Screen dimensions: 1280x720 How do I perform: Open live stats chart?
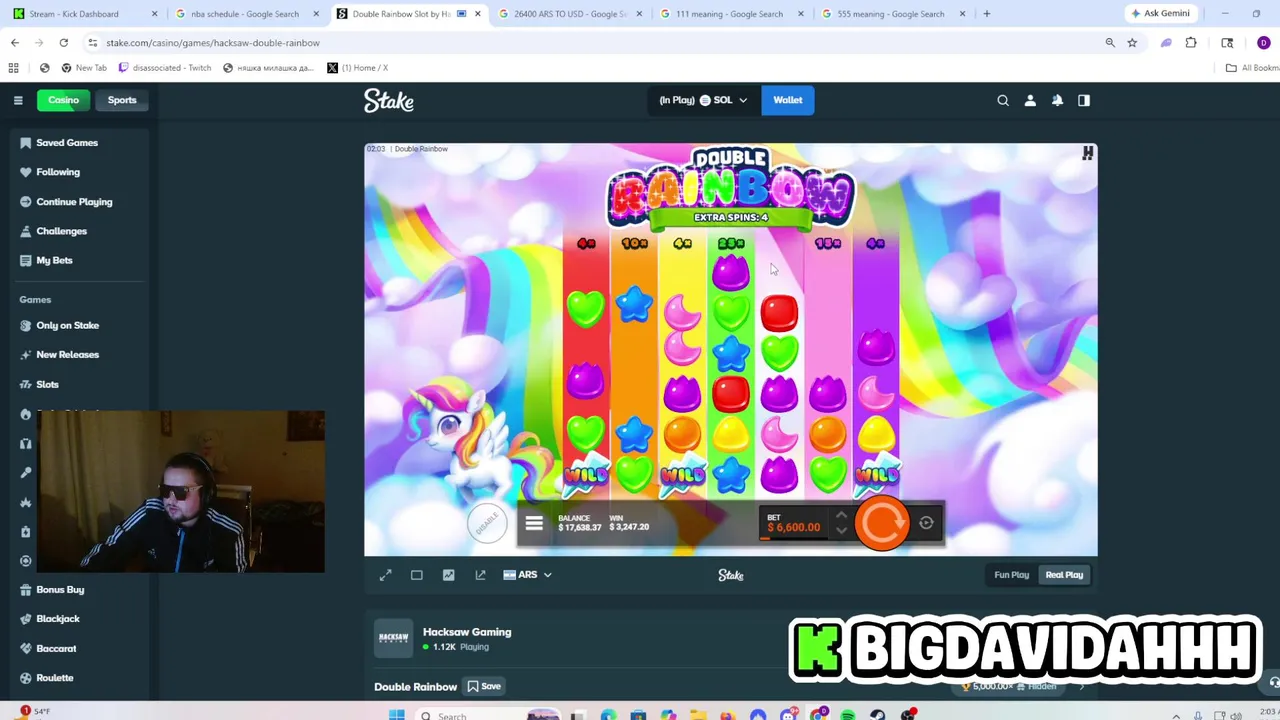[448, 575]
